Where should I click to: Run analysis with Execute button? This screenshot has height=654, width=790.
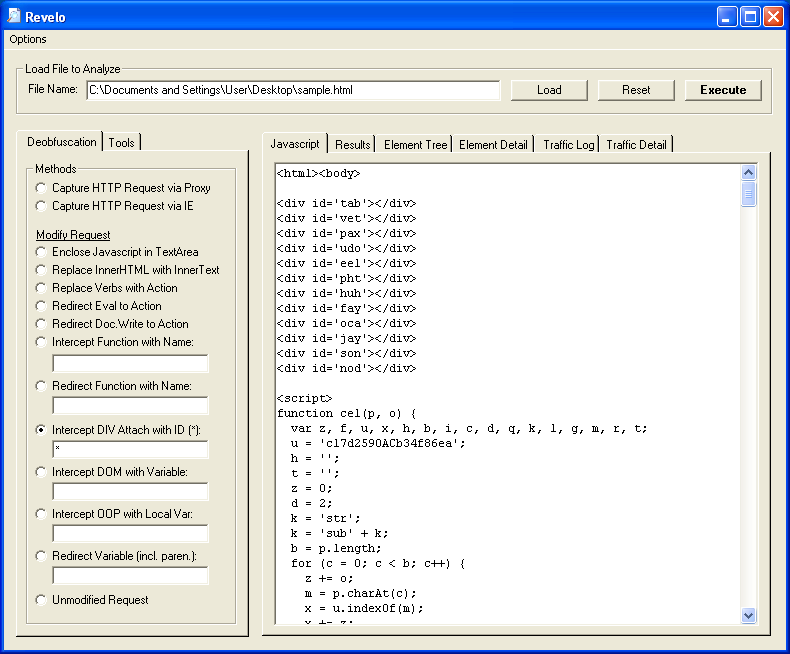[723, 90]
